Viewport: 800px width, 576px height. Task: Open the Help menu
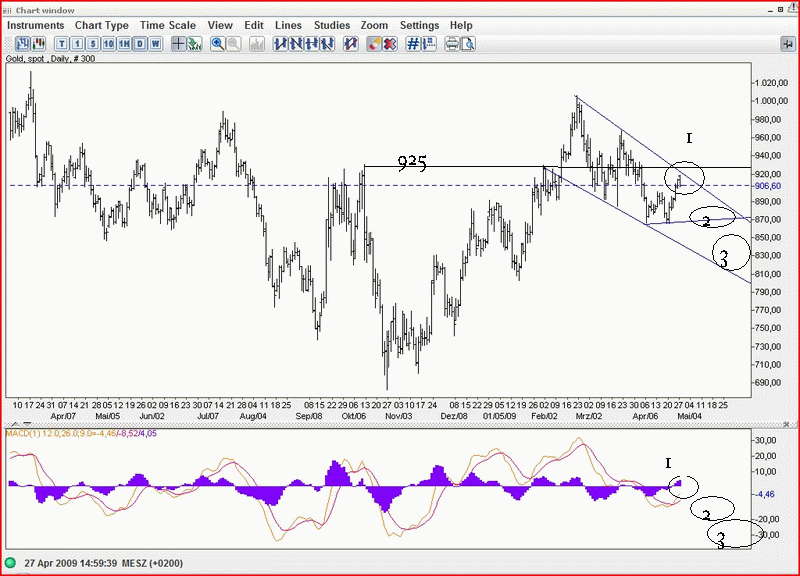click(x=461, y=25)
